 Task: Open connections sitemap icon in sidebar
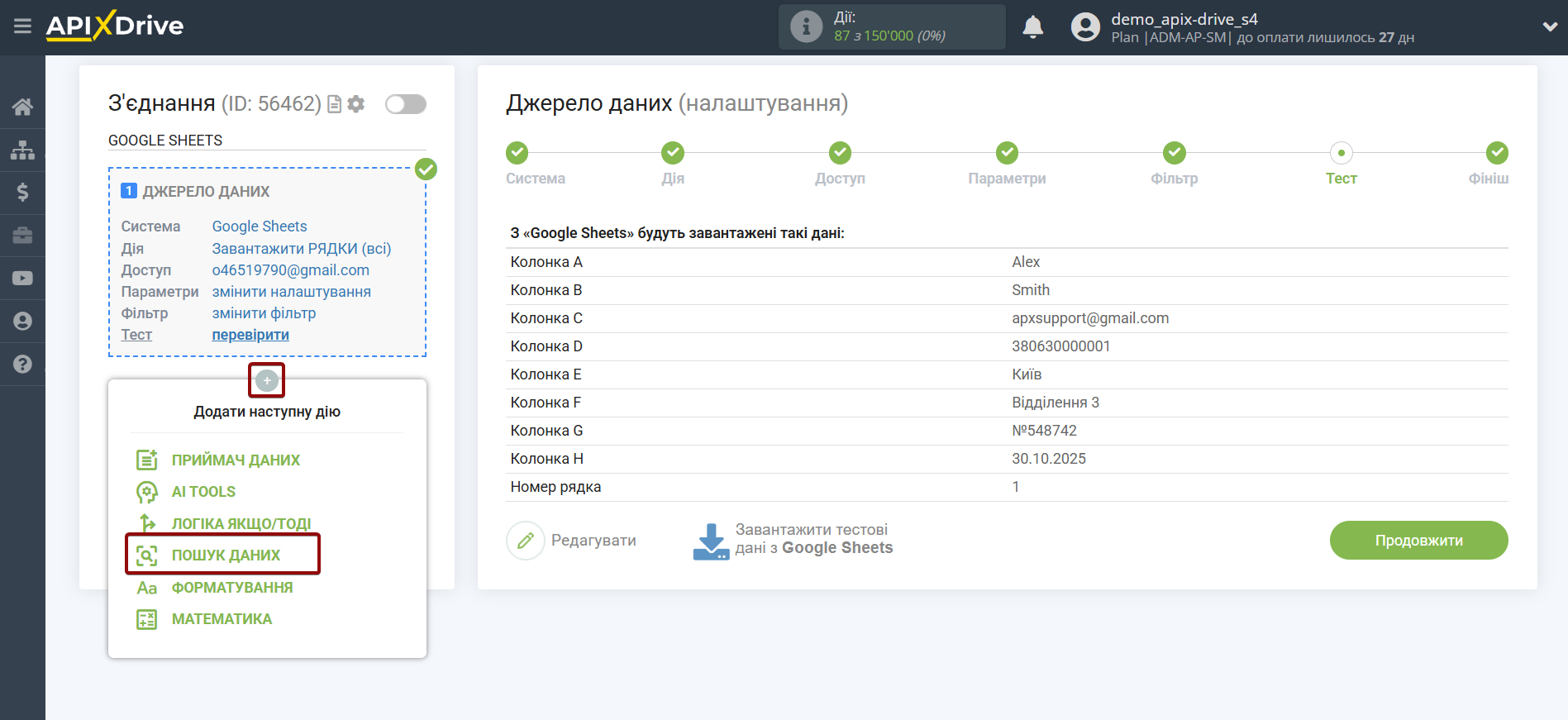(22, 150)
